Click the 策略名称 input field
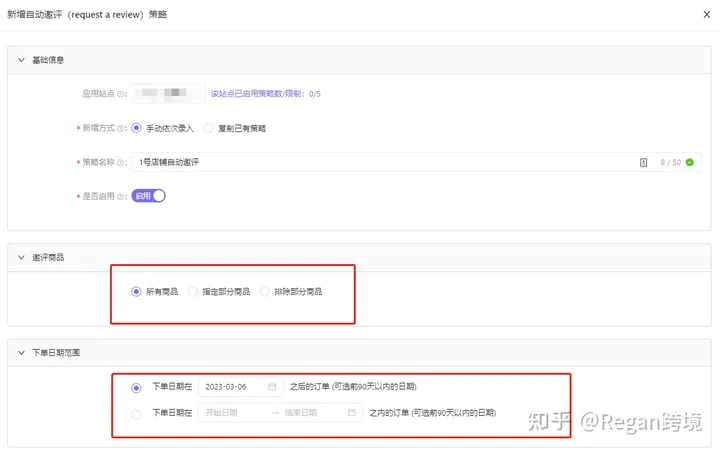Image resolution: width=720 pixels, height=453 pixels. pyautogui.click(x=416, y=162)
